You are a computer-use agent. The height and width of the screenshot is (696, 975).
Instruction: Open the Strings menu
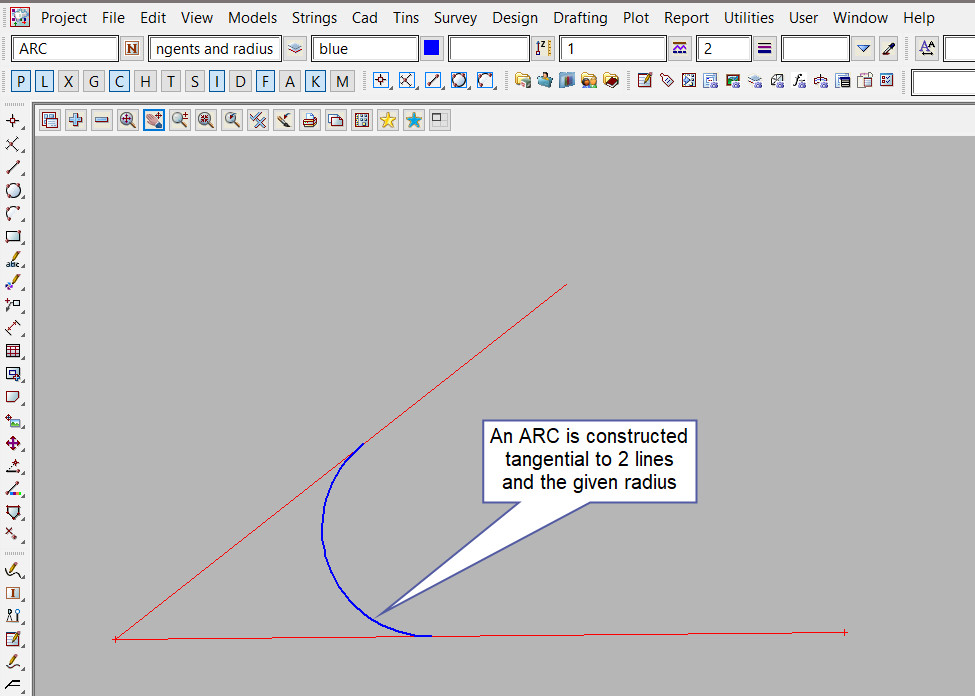314,18
